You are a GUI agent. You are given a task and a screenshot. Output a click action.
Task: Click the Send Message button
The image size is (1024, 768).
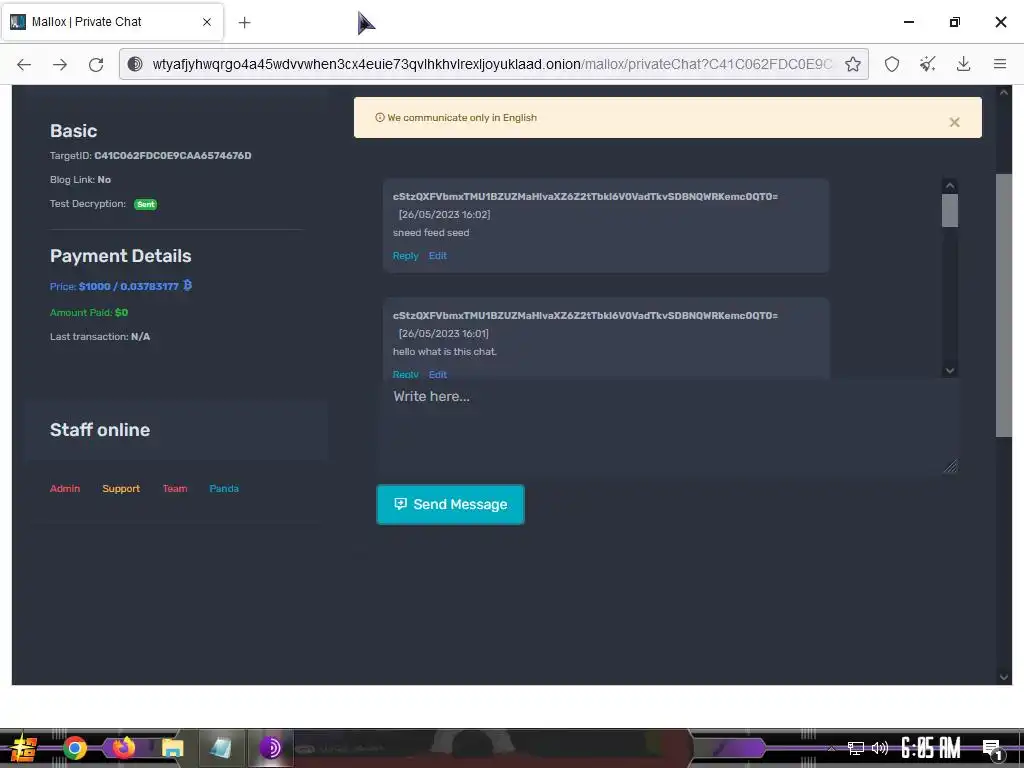click(x=450, y=504)
